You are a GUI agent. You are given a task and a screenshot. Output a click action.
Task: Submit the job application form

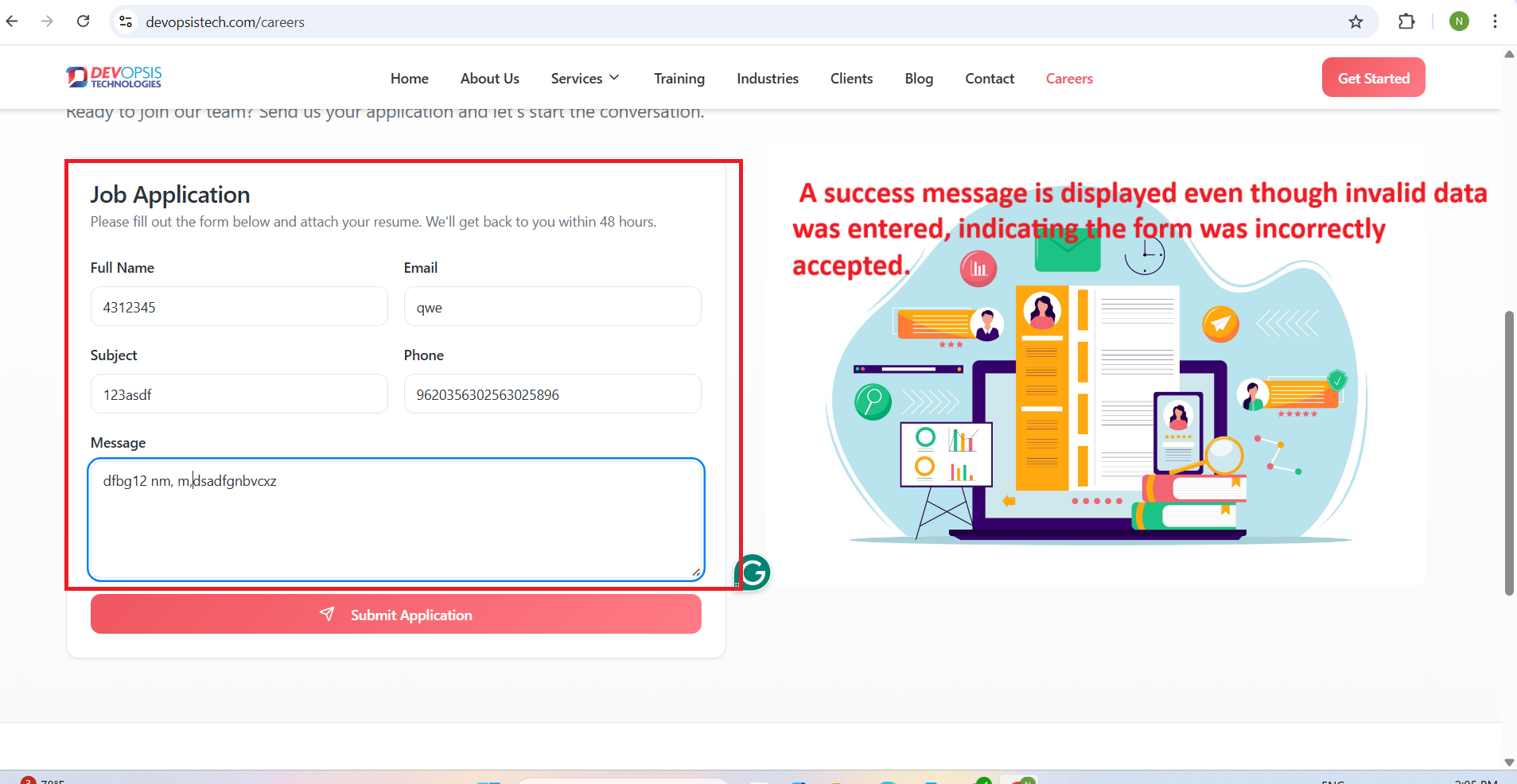395,615
